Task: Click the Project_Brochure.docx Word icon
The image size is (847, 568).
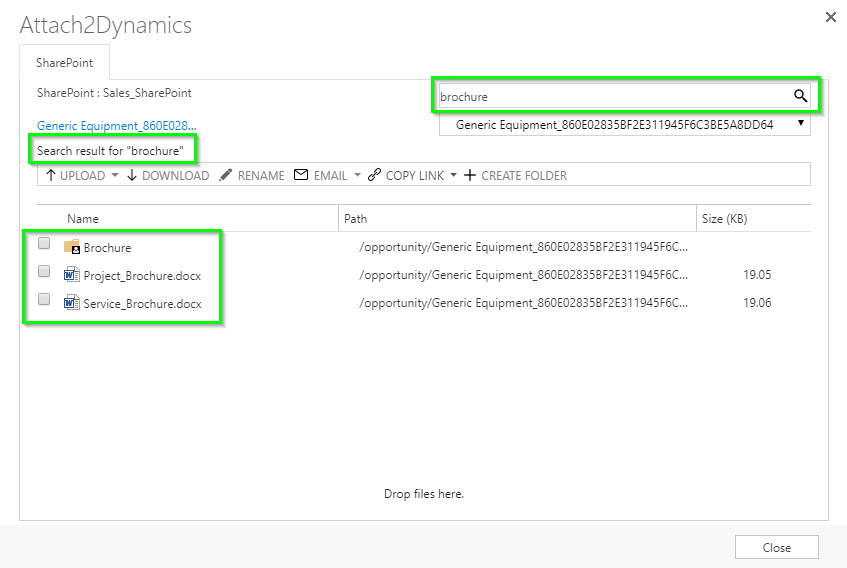Action: click(72, 275)
